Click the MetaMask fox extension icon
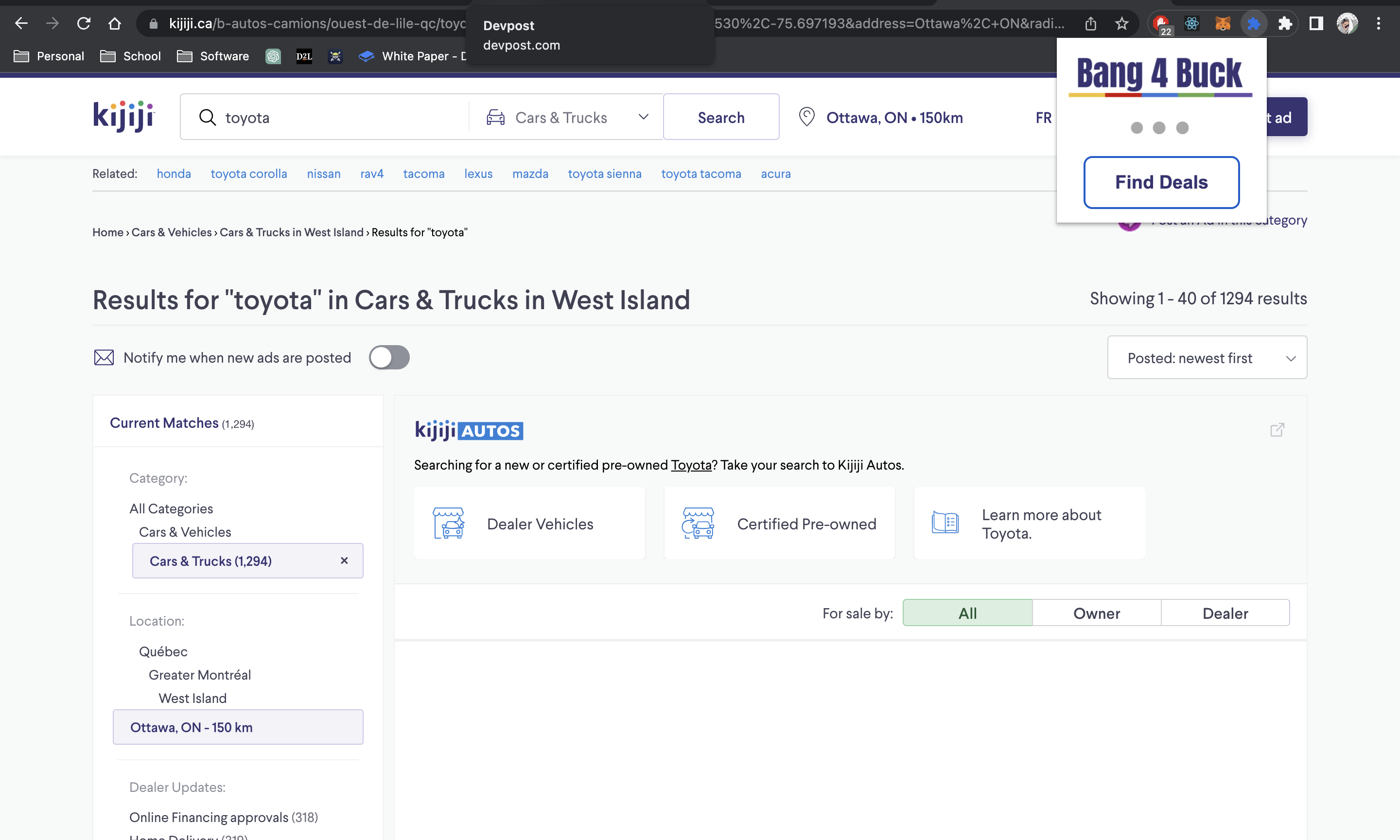This screenshot has width=1400, height=840. pos(1222,23)
